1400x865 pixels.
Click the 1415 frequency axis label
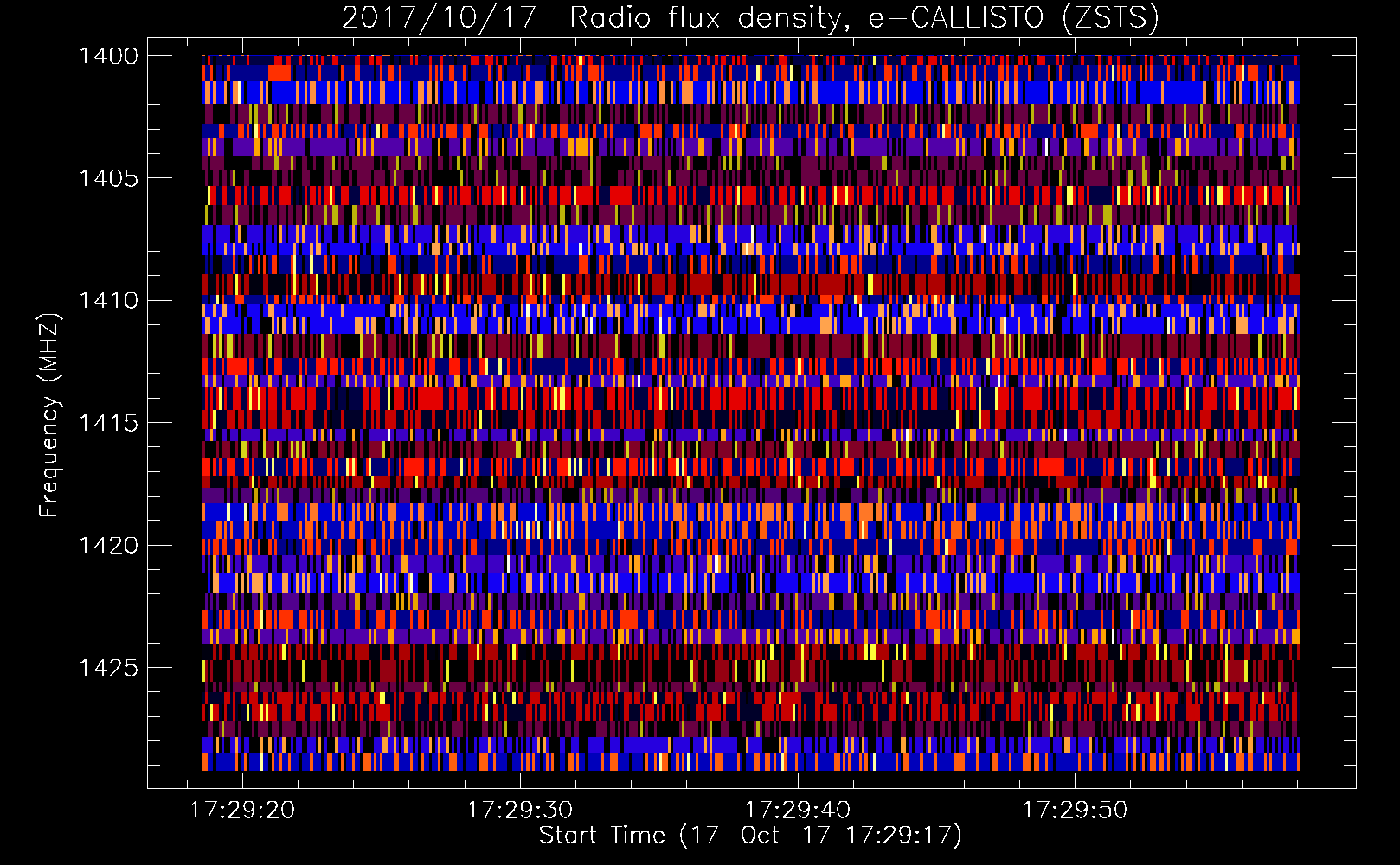pos(108,423)
